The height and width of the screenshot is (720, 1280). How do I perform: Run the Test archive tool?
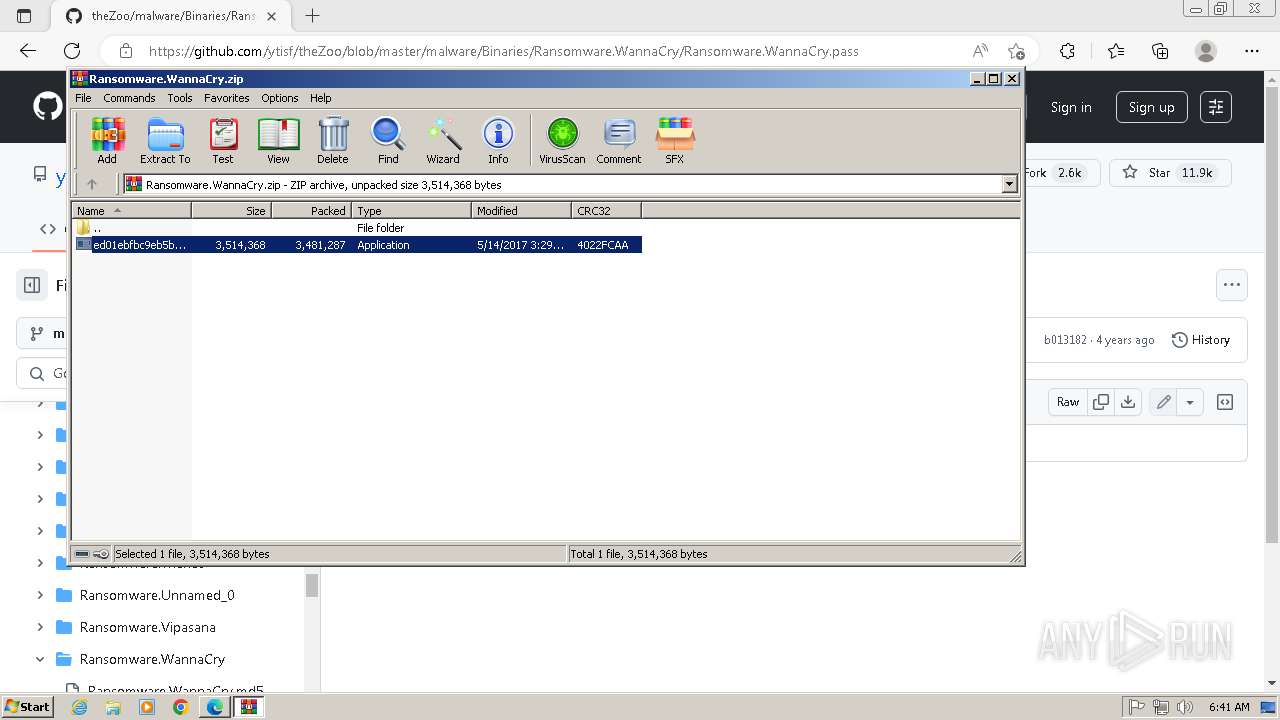[223, 140]
